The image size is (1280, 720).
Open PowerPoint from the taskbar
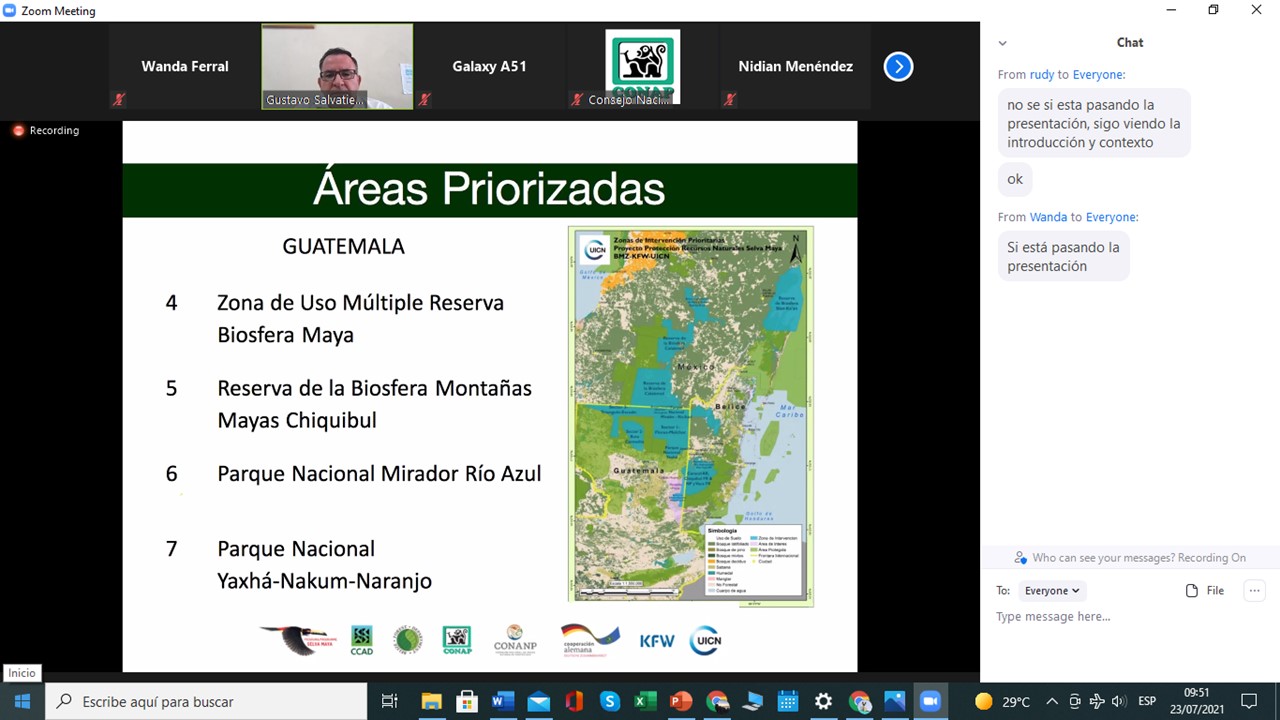[681, 701]
